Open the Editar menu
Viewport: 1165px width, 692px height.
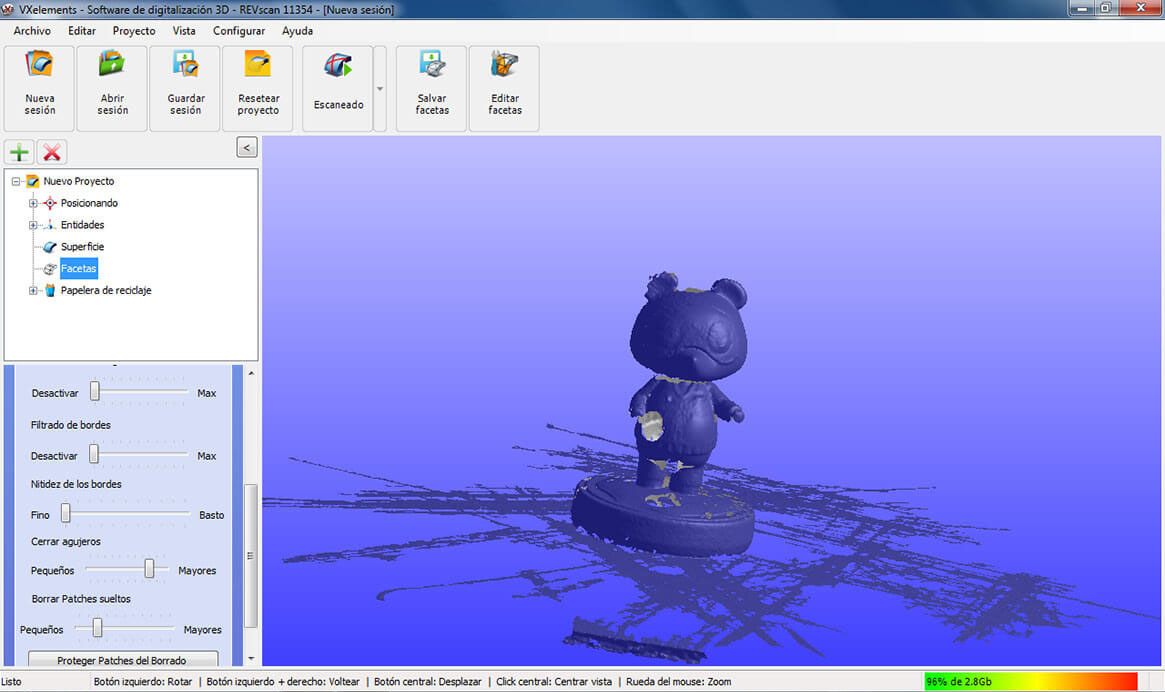82,30
